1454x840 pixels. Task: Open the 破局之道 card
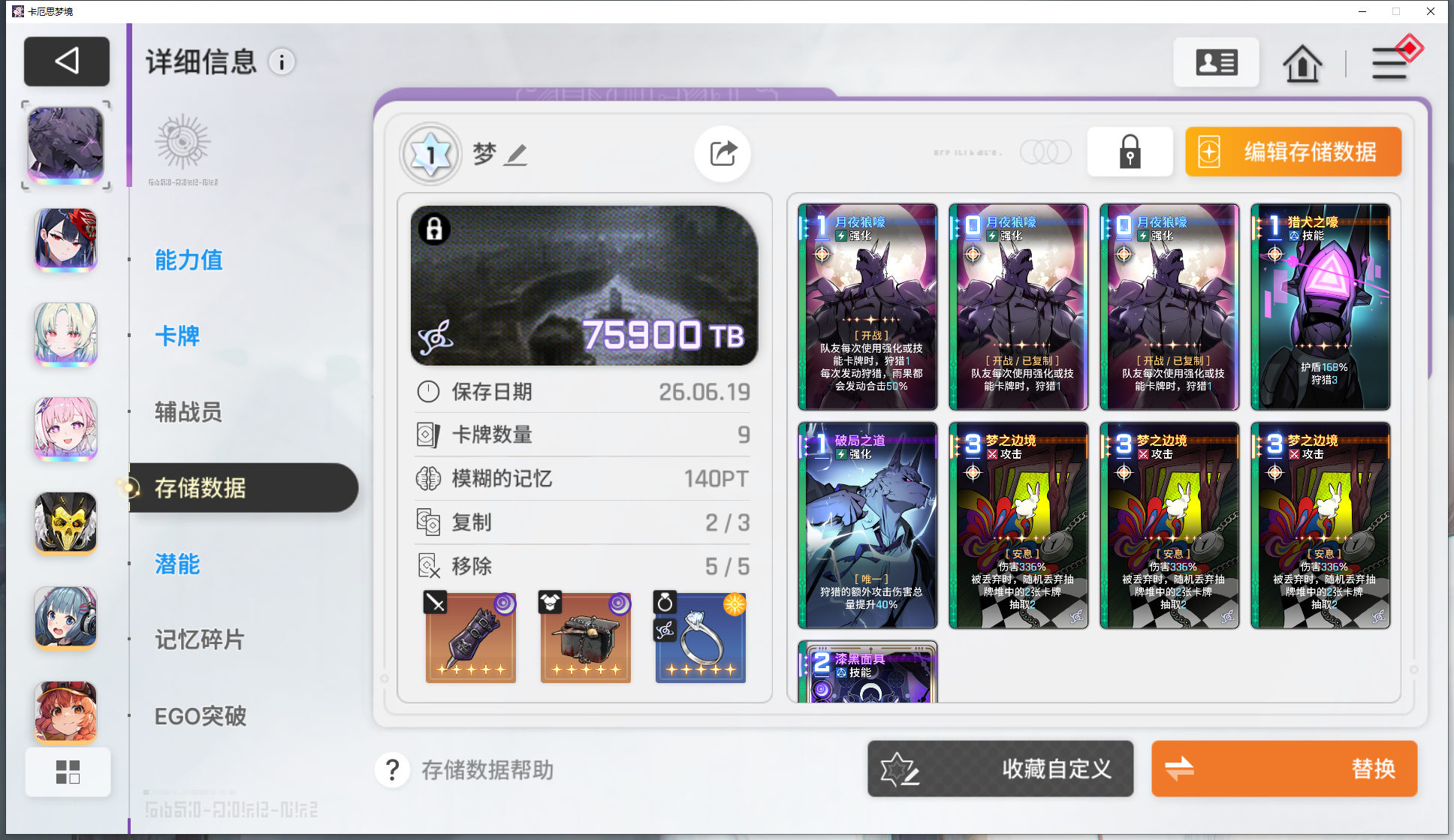[867, 525]
